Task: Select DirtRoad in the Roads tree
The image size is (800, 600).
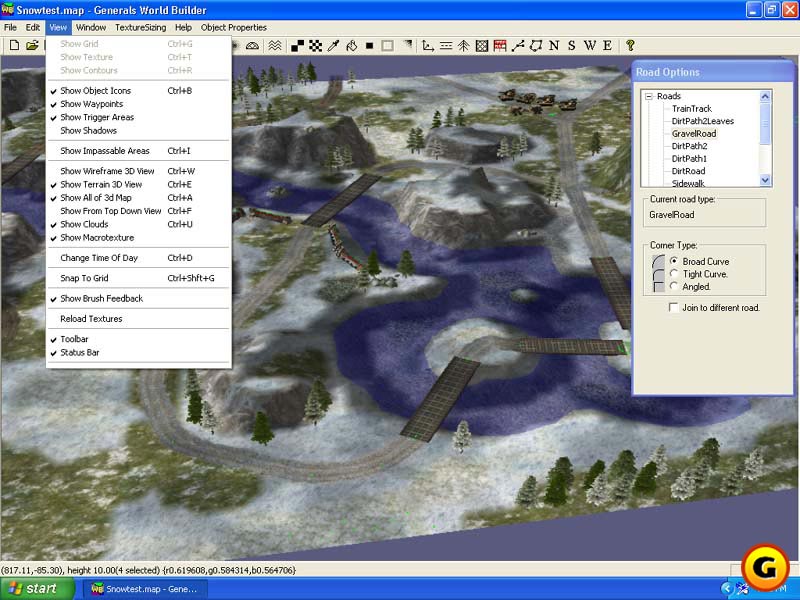Action: click(x=688, y=171)
